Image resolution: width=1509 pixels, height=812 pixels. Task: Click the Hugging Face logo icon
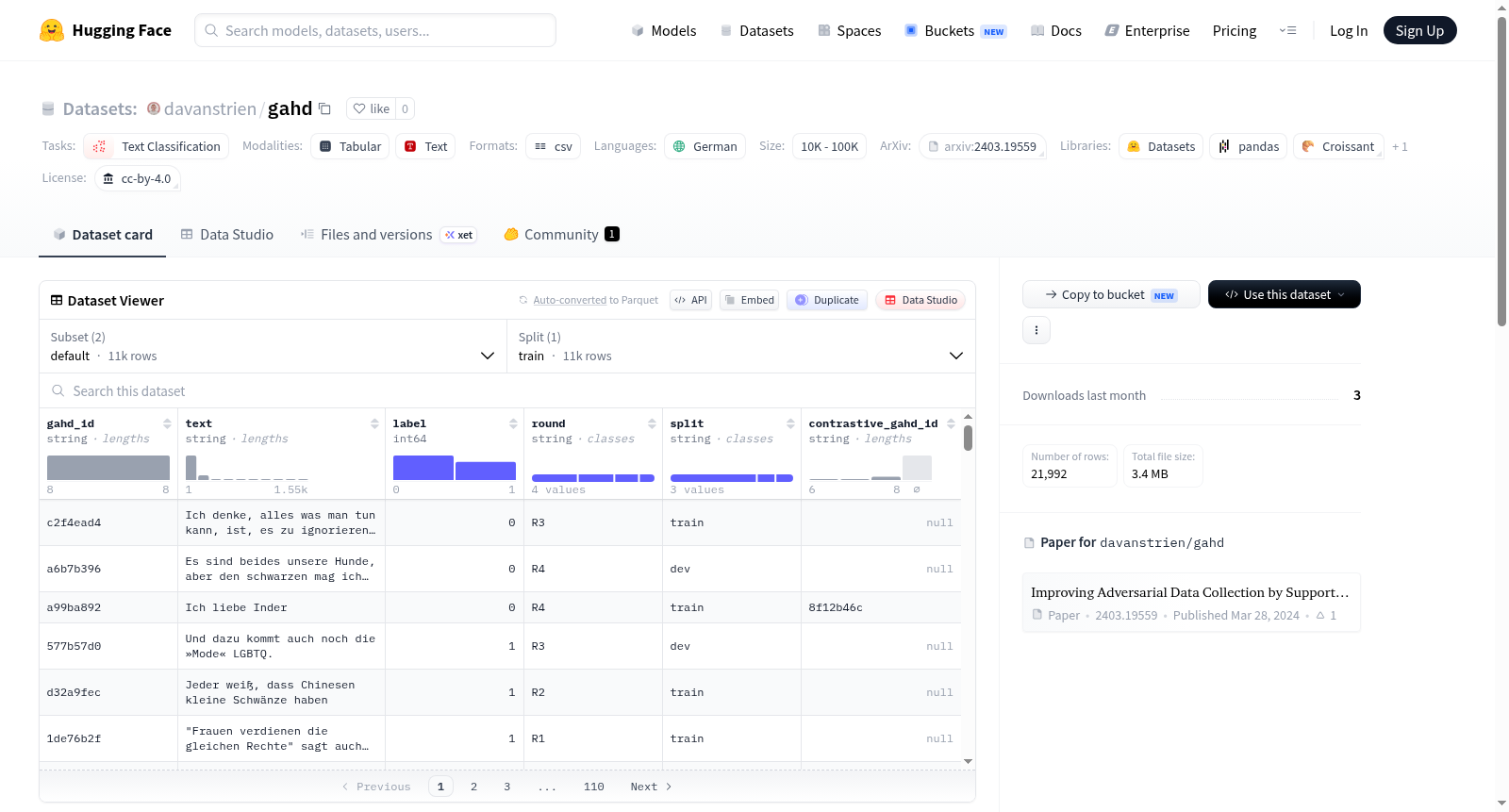(x=52, y=30)
